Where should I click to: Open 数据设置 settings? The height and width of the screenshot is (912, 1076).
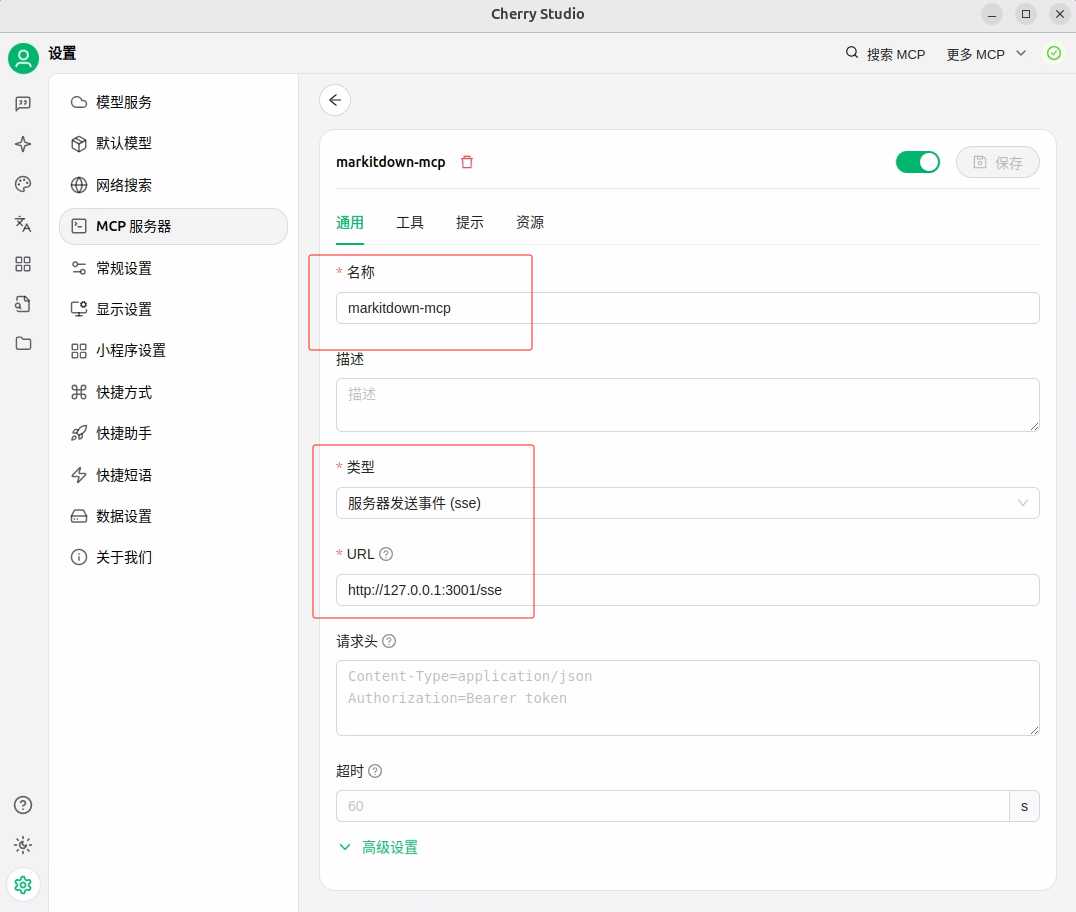(174, 516)
